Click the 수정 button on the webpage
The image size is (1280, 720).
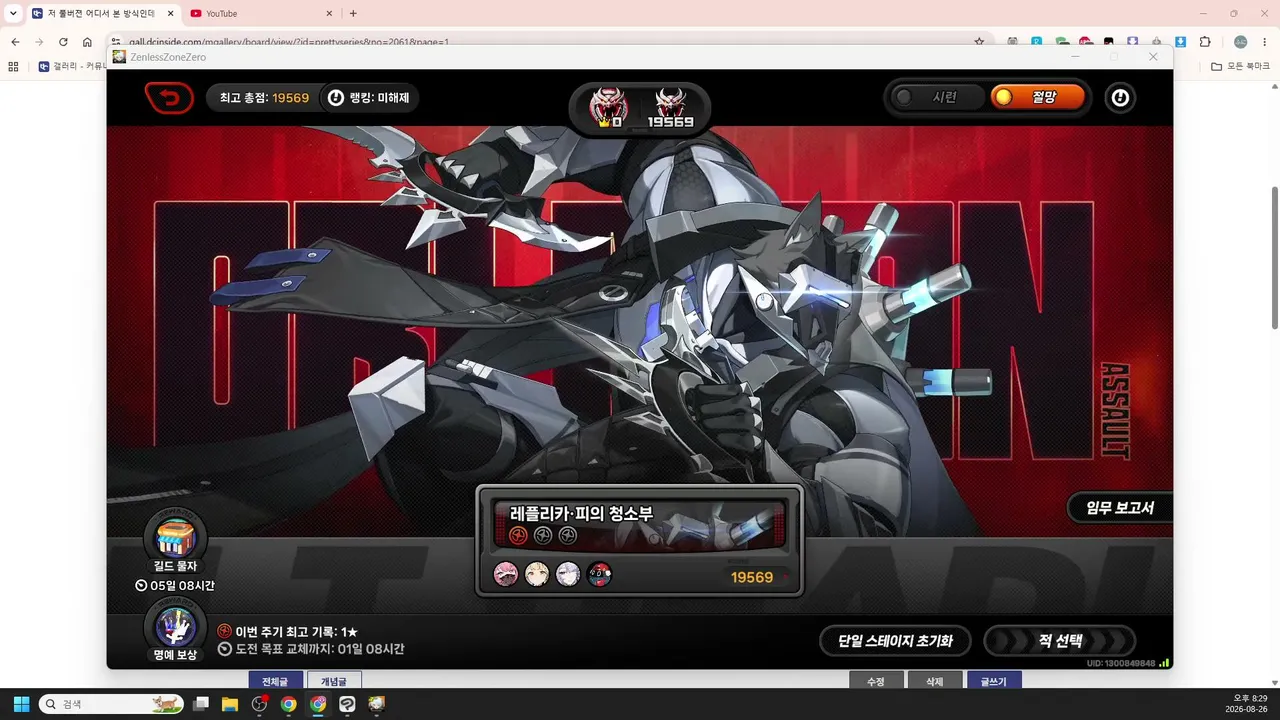point(875,681)
